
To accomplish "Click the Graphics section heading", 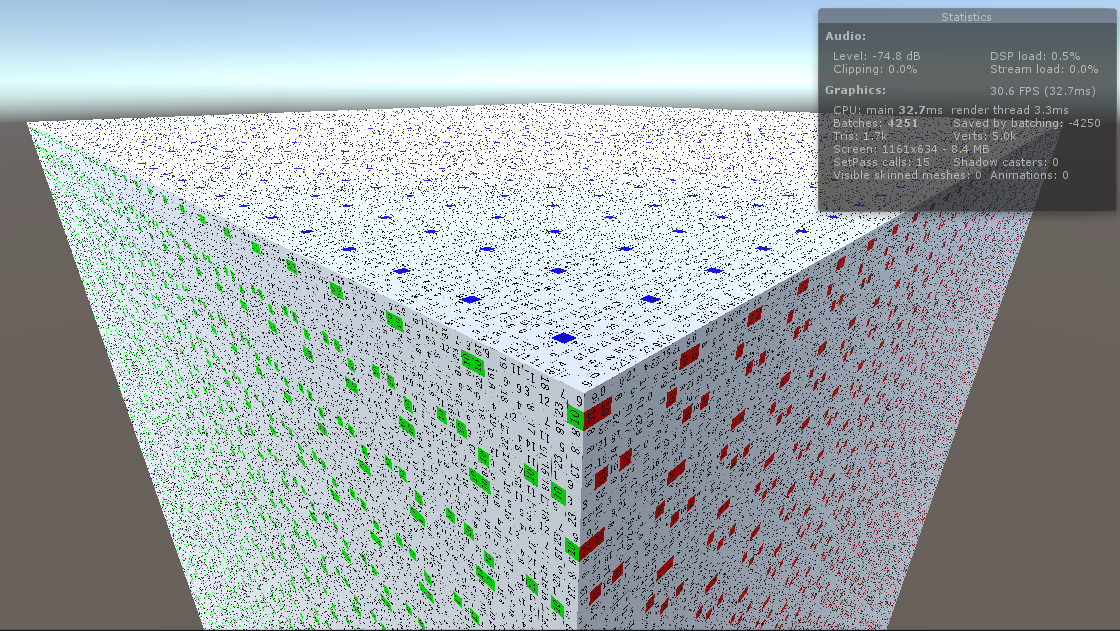I will tap(856, 90).
